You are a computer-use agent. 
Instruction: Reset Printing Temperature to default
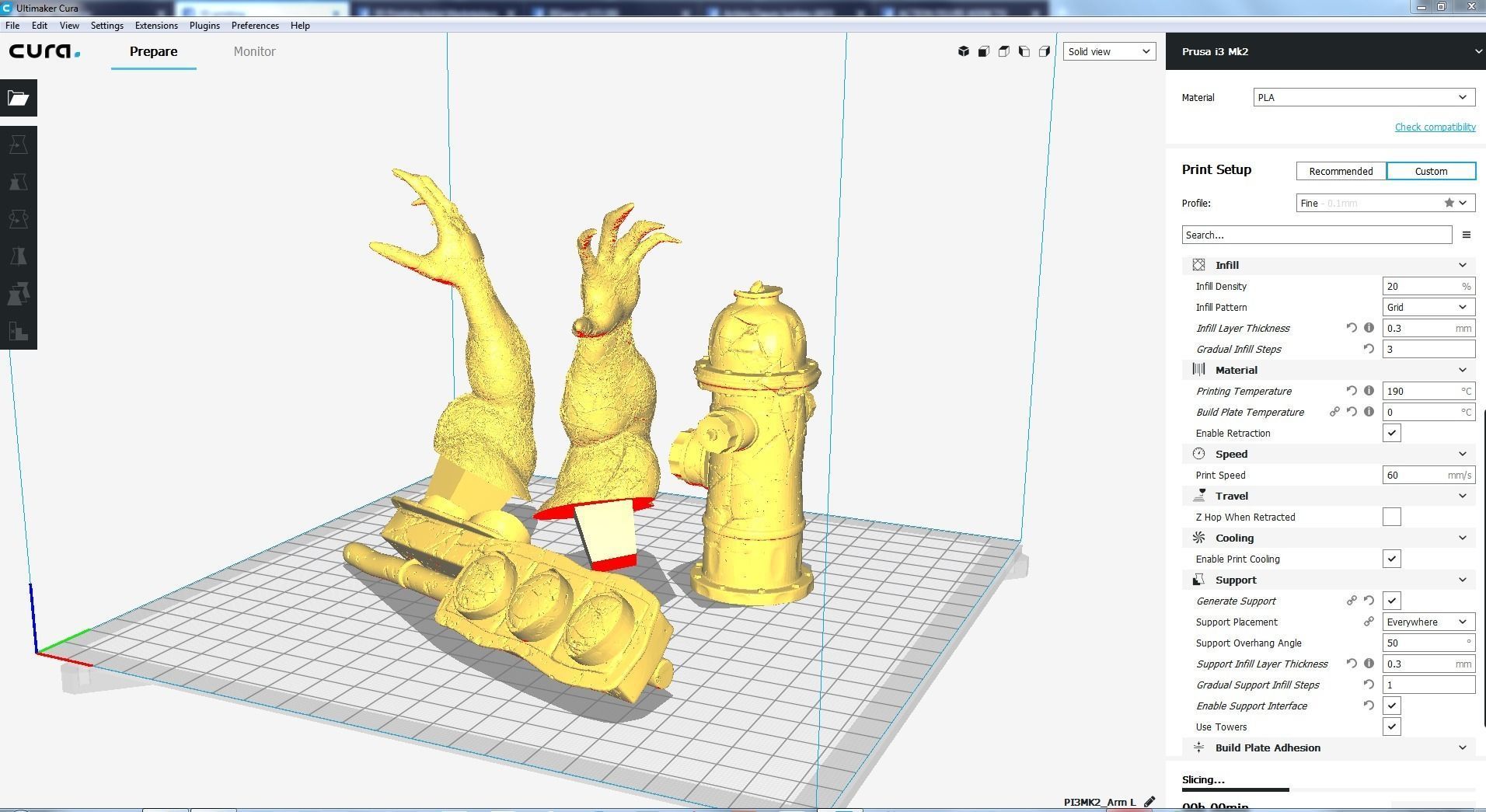pyautogui.click(x=1352, y=391)
